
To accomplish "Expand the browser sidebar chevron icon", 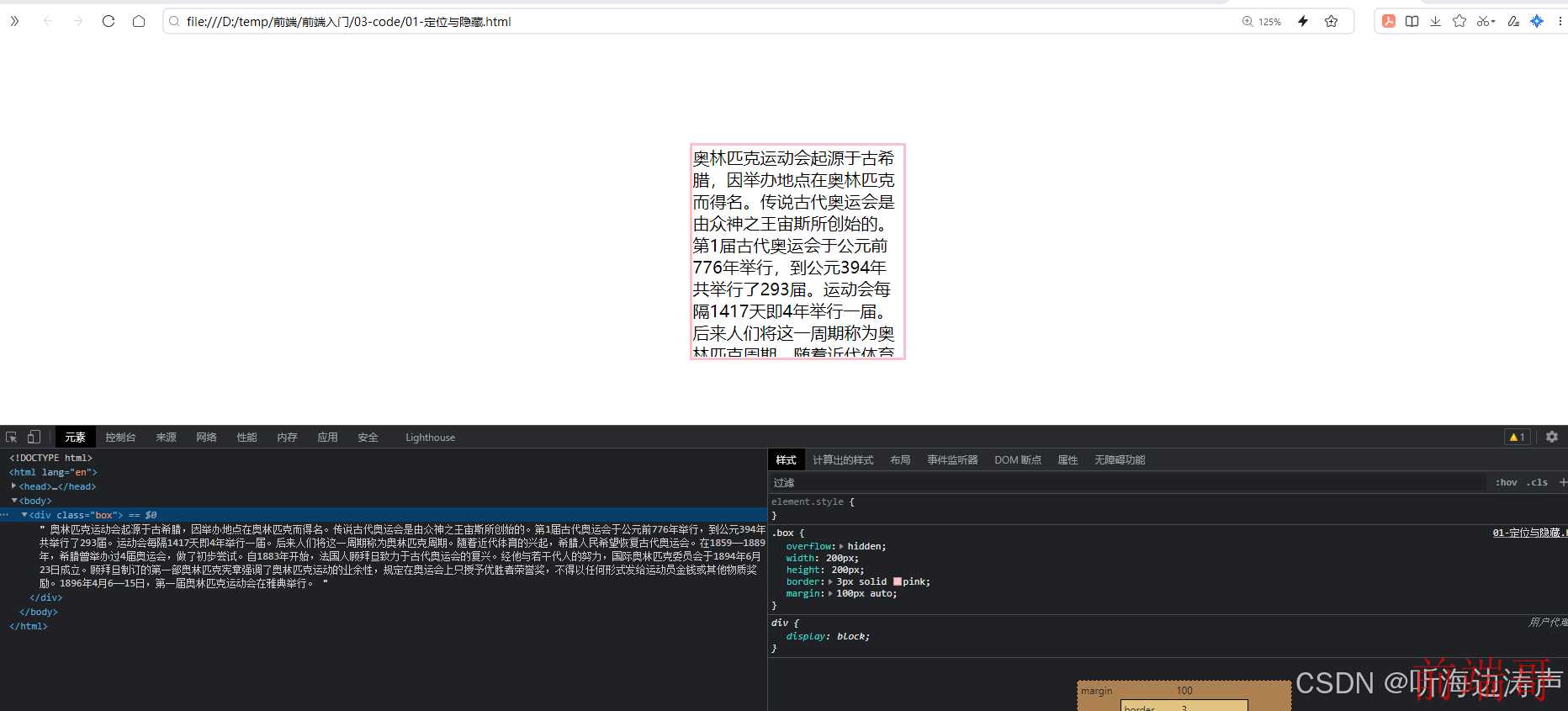I will click(14, 21).
